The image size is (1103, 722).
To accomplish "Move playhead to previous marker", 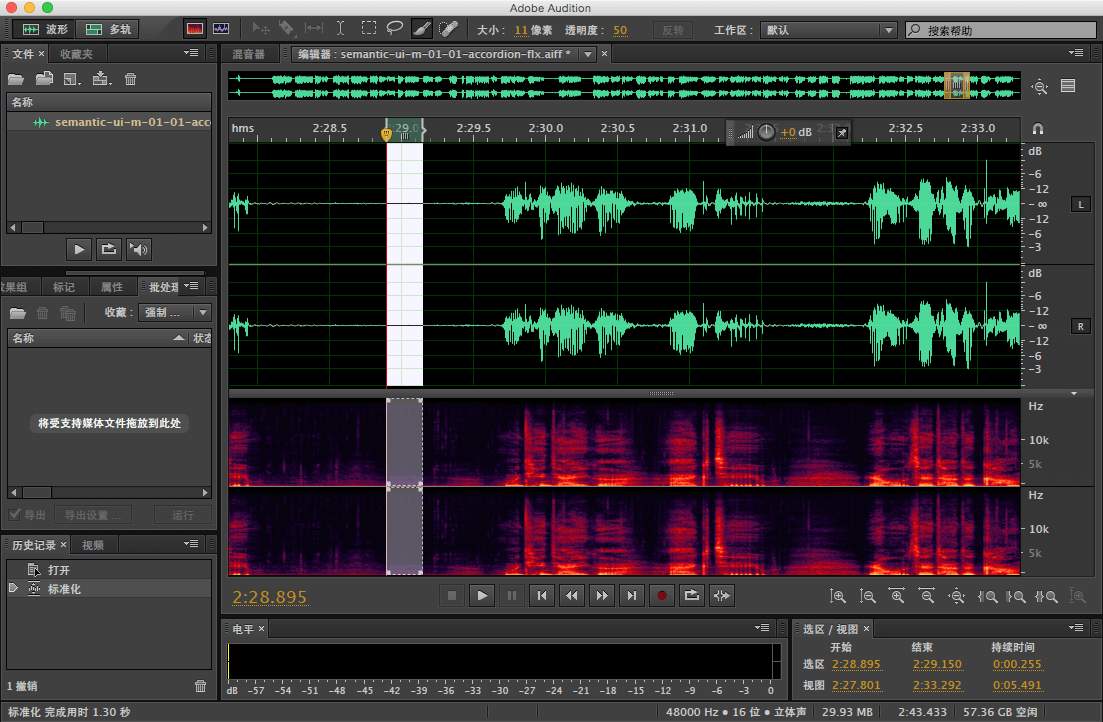I will click(542, 595).
